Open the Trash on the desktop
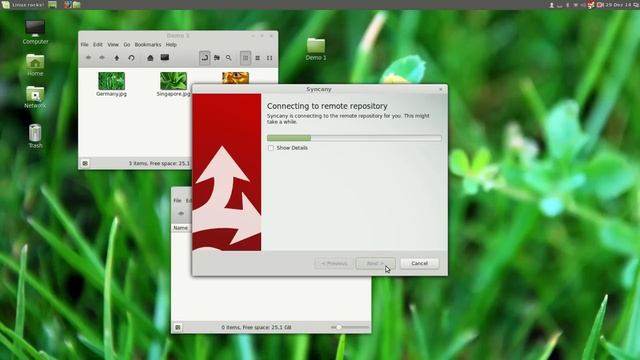Screen dimensions: 640x360 [35, 136]
